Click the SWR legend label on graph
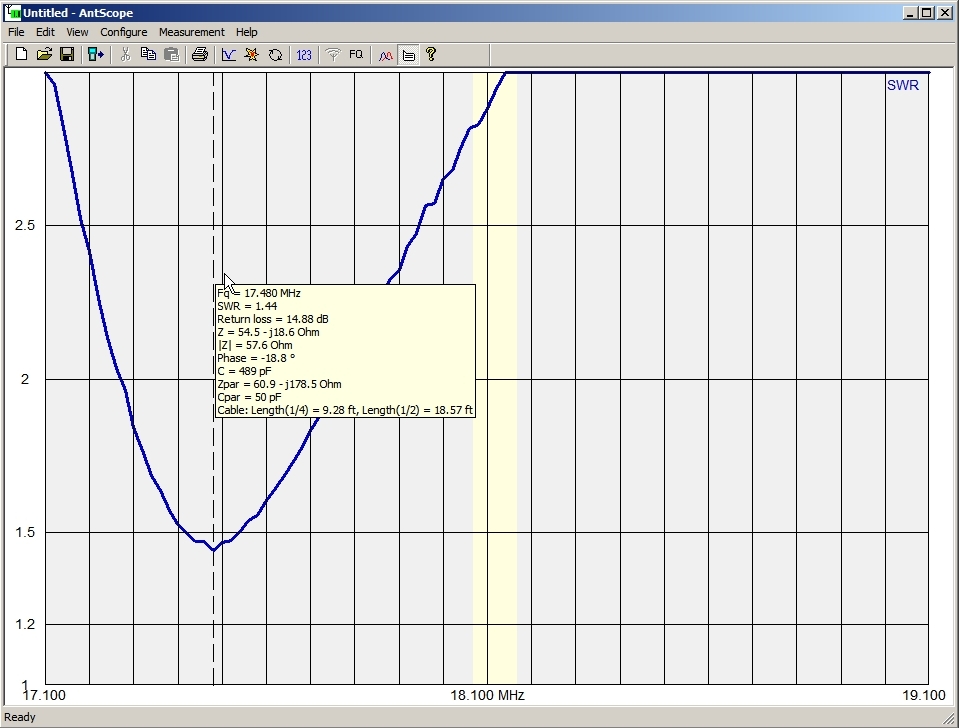The height and width of the screenshot is (728, 959). pyautogui.click(x=903, y=85)
